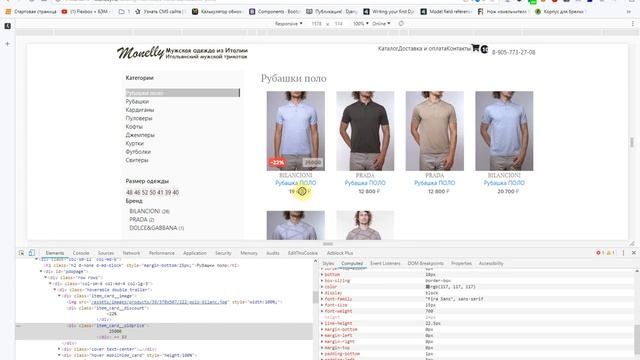Screen dimensions: 640x360
Task: Open the YouTube Flexbox bookmark
Action: tap(85, 12)
